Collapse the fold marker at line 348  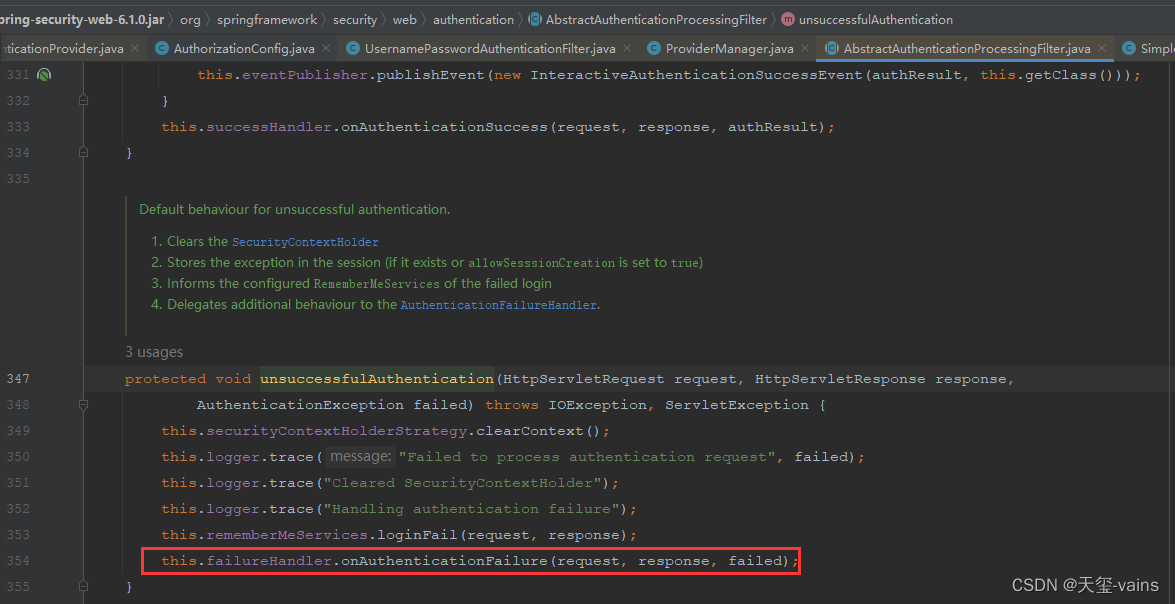[x=83, y=405]
